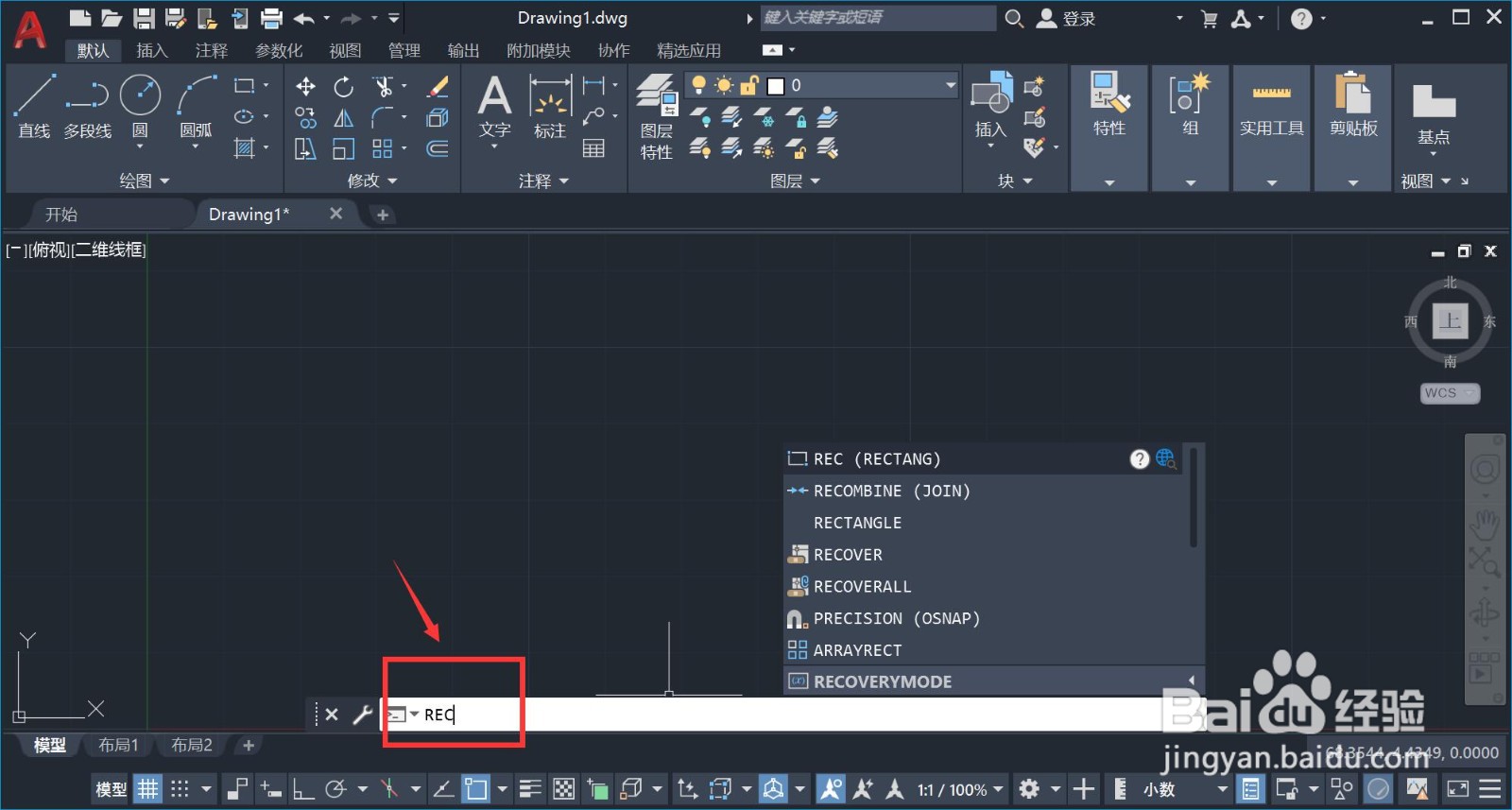Toggle lineweight display in status bar
The height and width of the screenshot is (810, 1512).
click(530, 788)
